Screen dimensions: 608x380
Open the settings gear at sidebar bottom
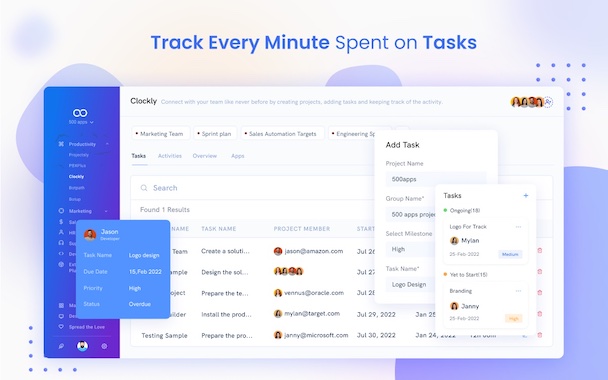(x=104, y=346)
